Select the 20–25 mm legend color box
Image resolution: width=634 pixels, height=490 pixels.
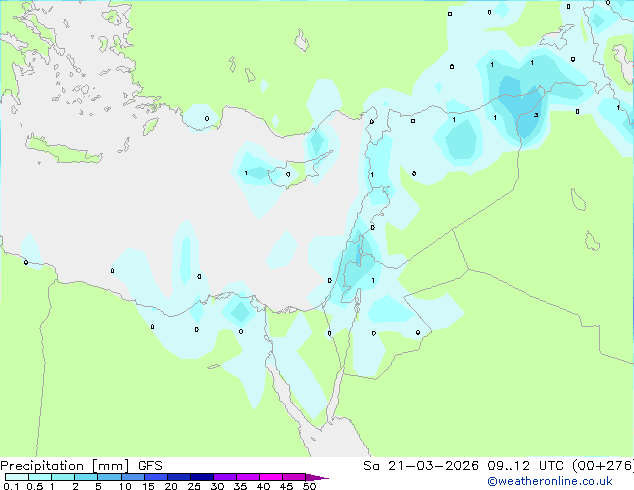tap(179, 477)
